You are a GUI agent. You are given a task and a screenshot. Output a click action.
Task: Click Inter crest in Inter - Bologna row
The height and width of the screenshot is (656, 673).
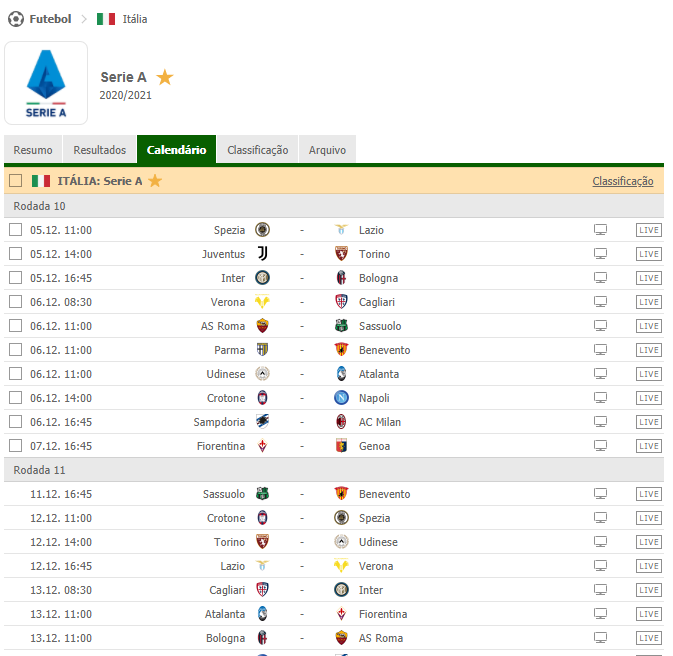tap(262, 278)
